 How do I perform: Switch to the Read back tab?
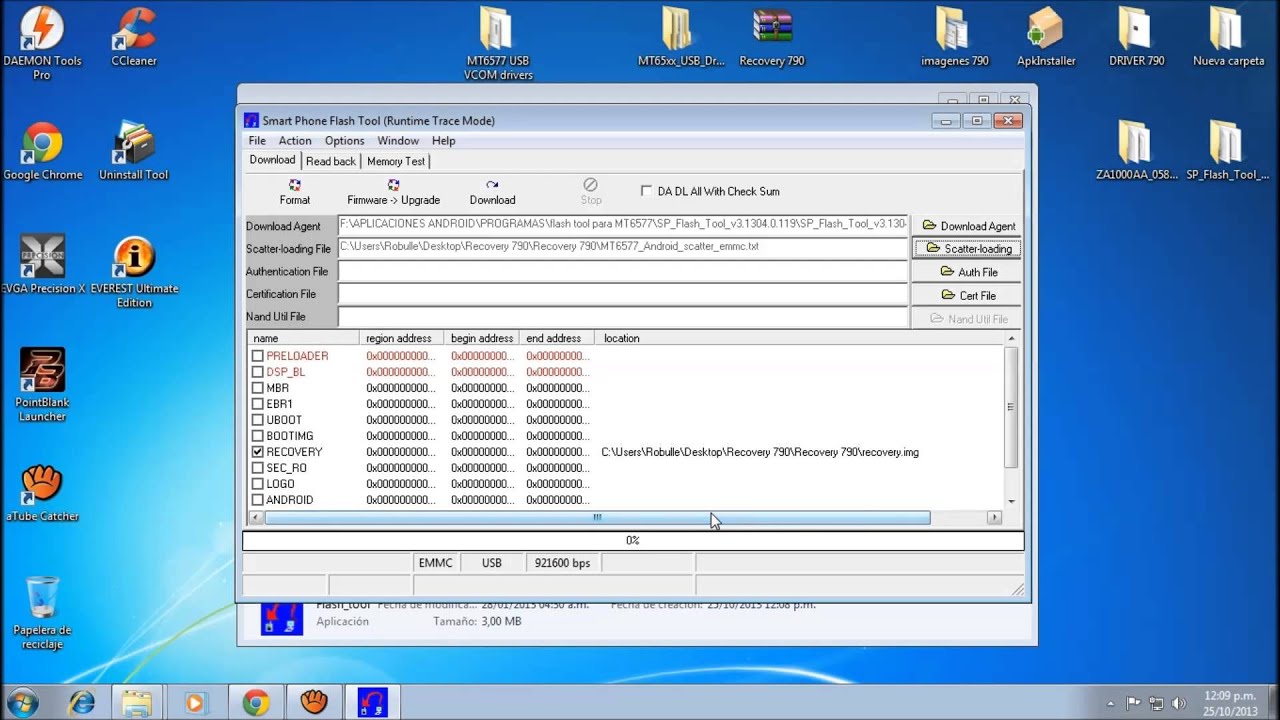(331, 161)
